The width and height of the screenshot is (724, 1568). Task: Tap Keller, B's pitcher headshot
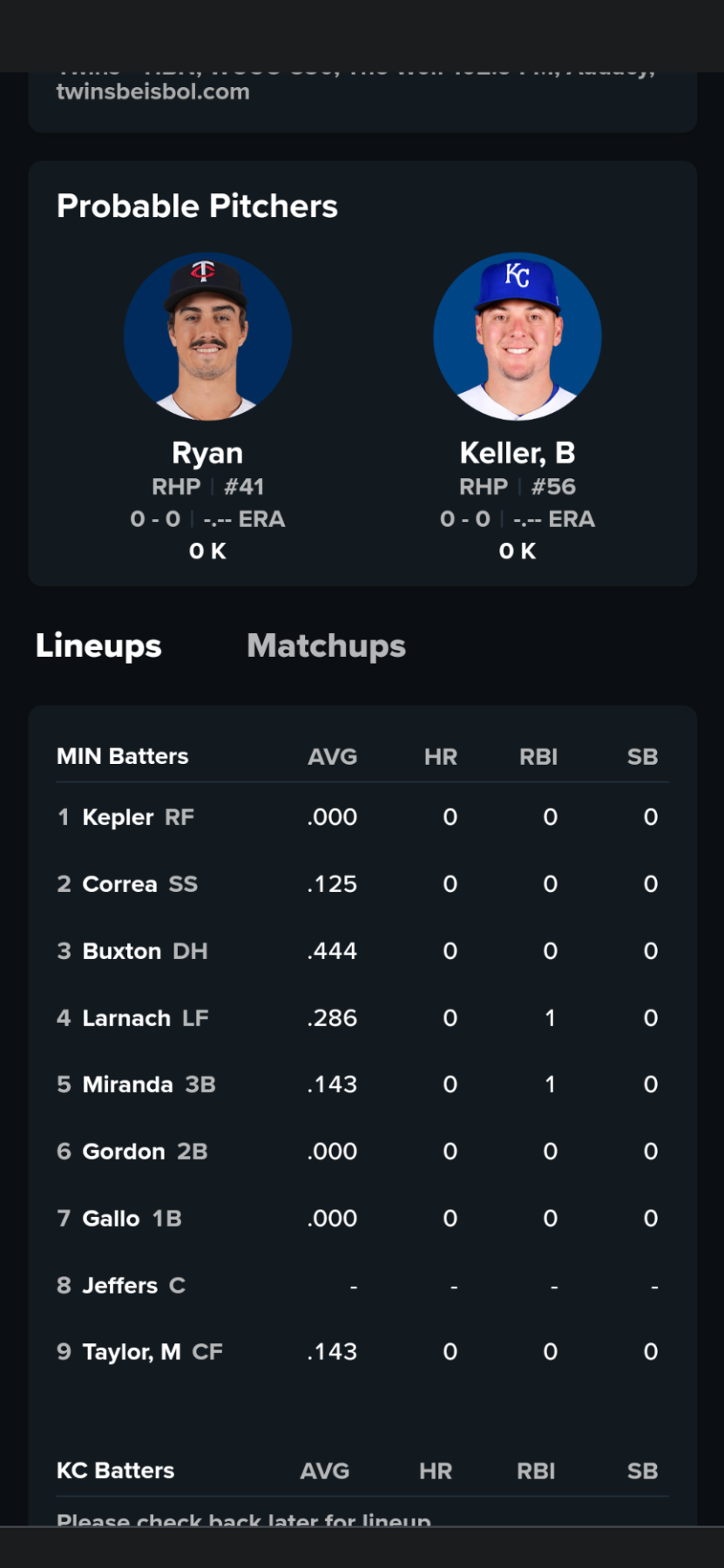pyautogui.click(x=517, y=337)
